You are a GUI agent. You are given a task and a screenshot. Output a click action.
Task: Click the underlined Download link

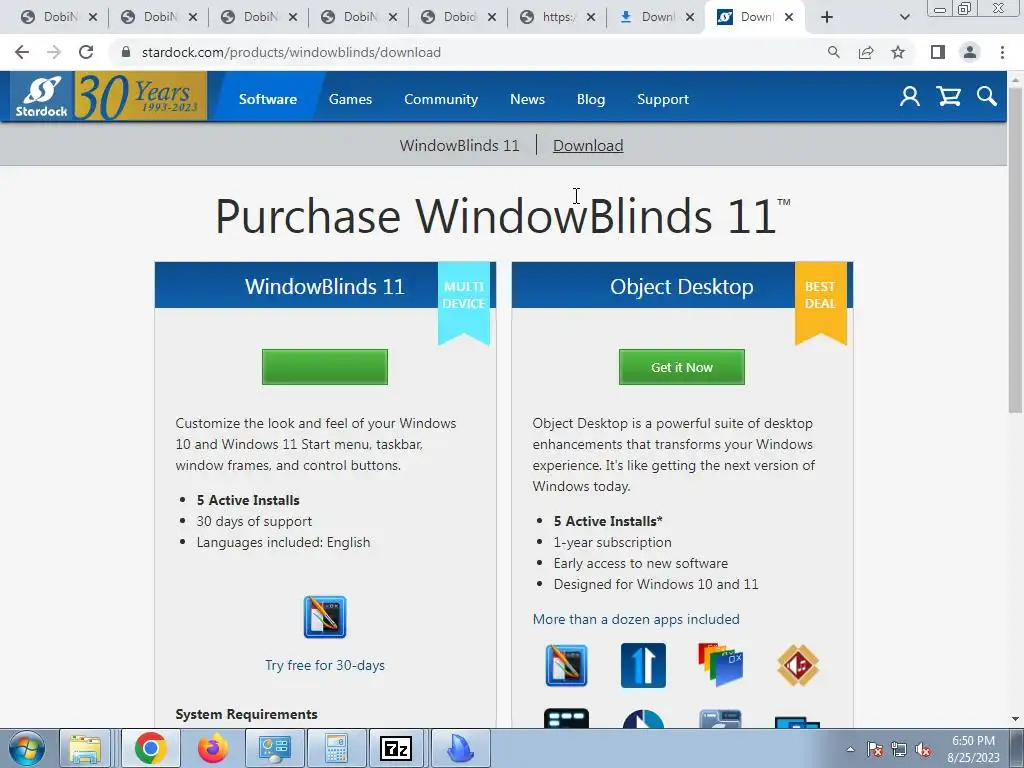[588, 145]
